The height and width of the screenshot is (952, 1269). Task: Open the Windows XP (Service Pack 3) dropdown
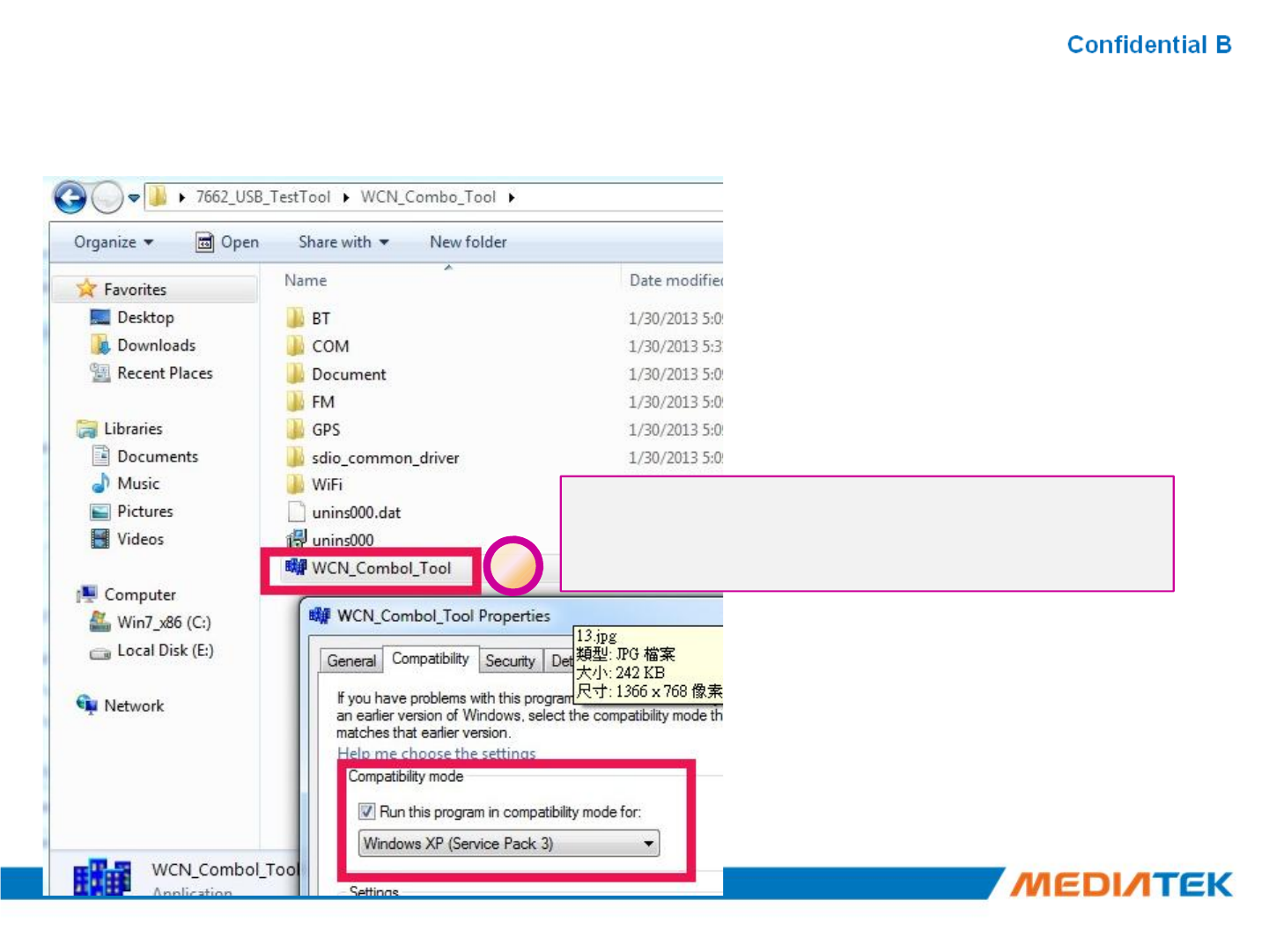(x=510, y=844)
